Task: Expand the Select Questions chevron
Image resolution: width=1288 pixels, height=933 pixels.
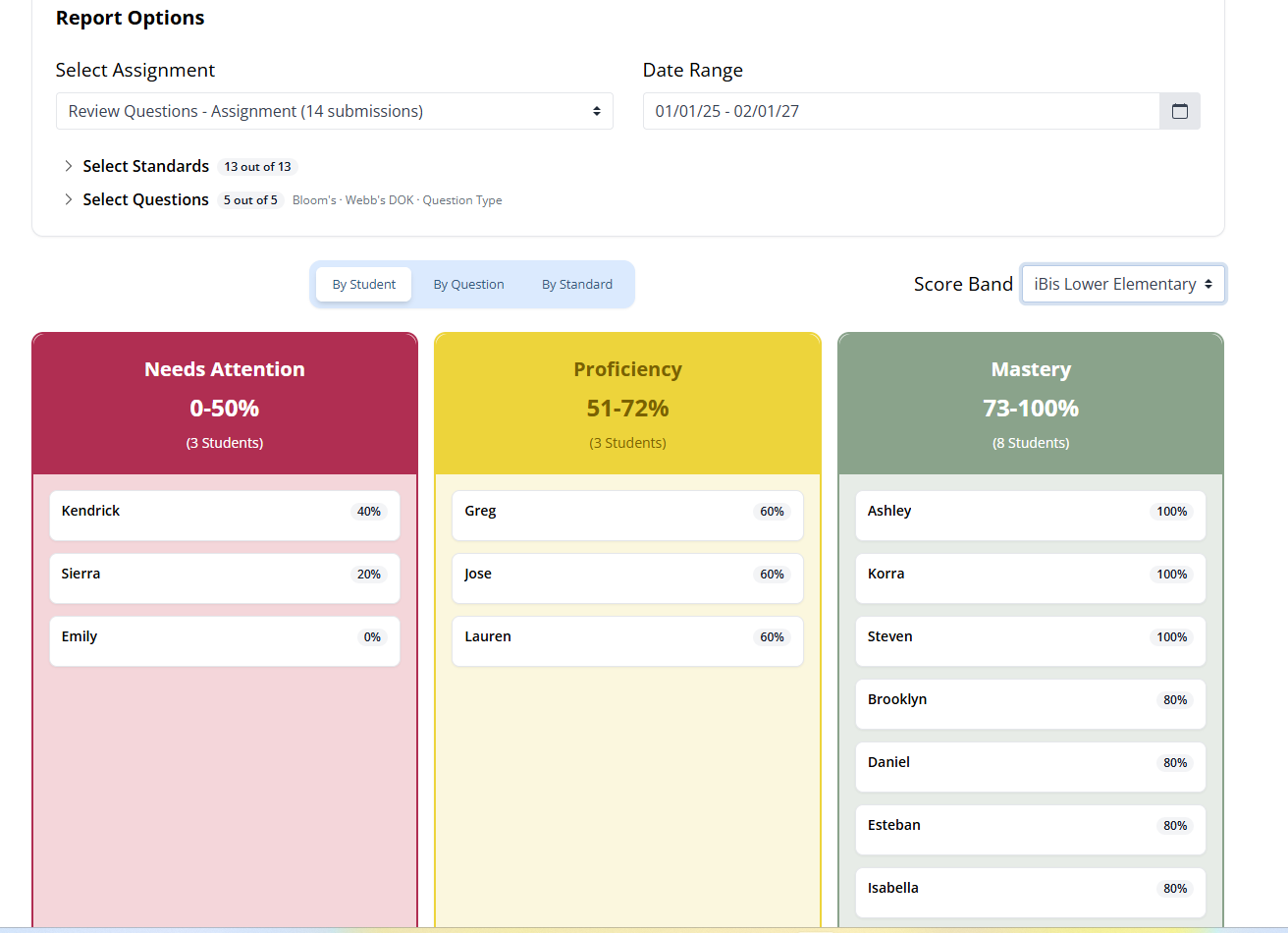Action: click(x=69, y=199)
